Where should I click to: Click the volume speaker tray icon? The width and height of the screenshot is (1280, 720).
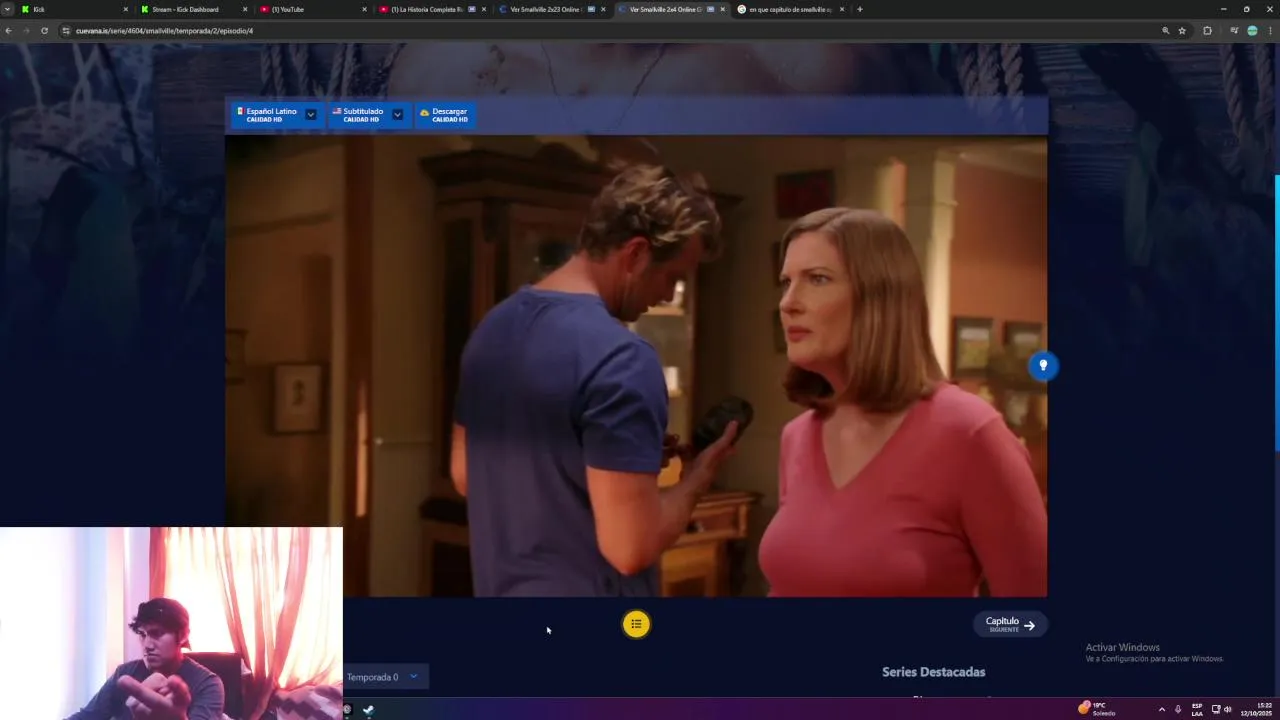point(1228,709)
